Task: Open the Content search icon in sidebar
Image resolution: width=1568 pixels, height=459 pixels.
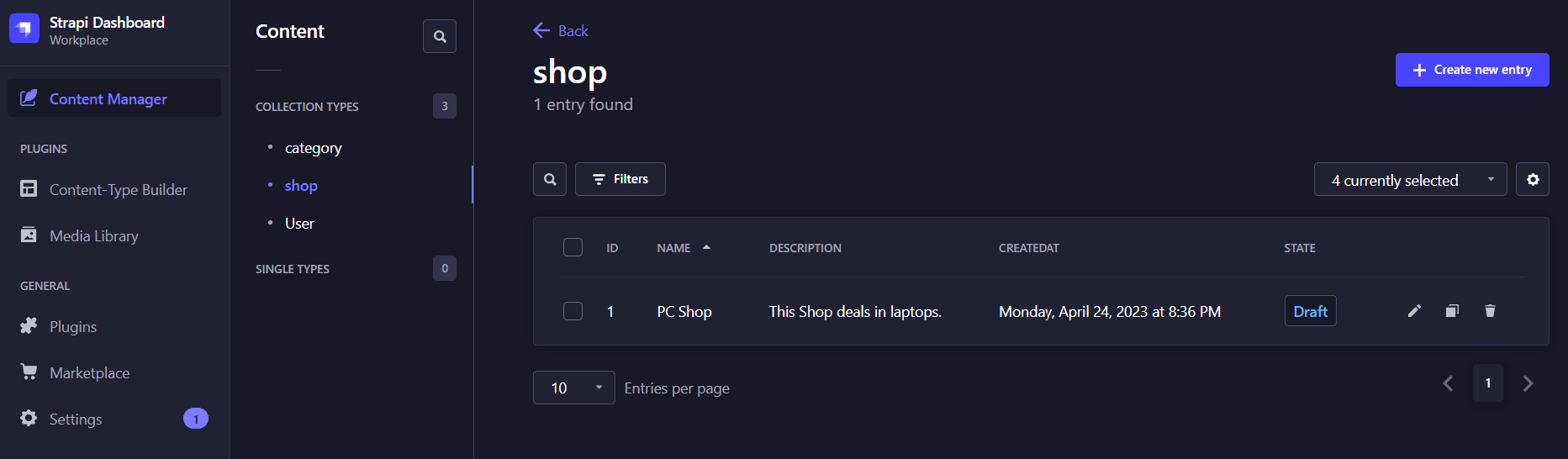Action: (x=440, y=36)
